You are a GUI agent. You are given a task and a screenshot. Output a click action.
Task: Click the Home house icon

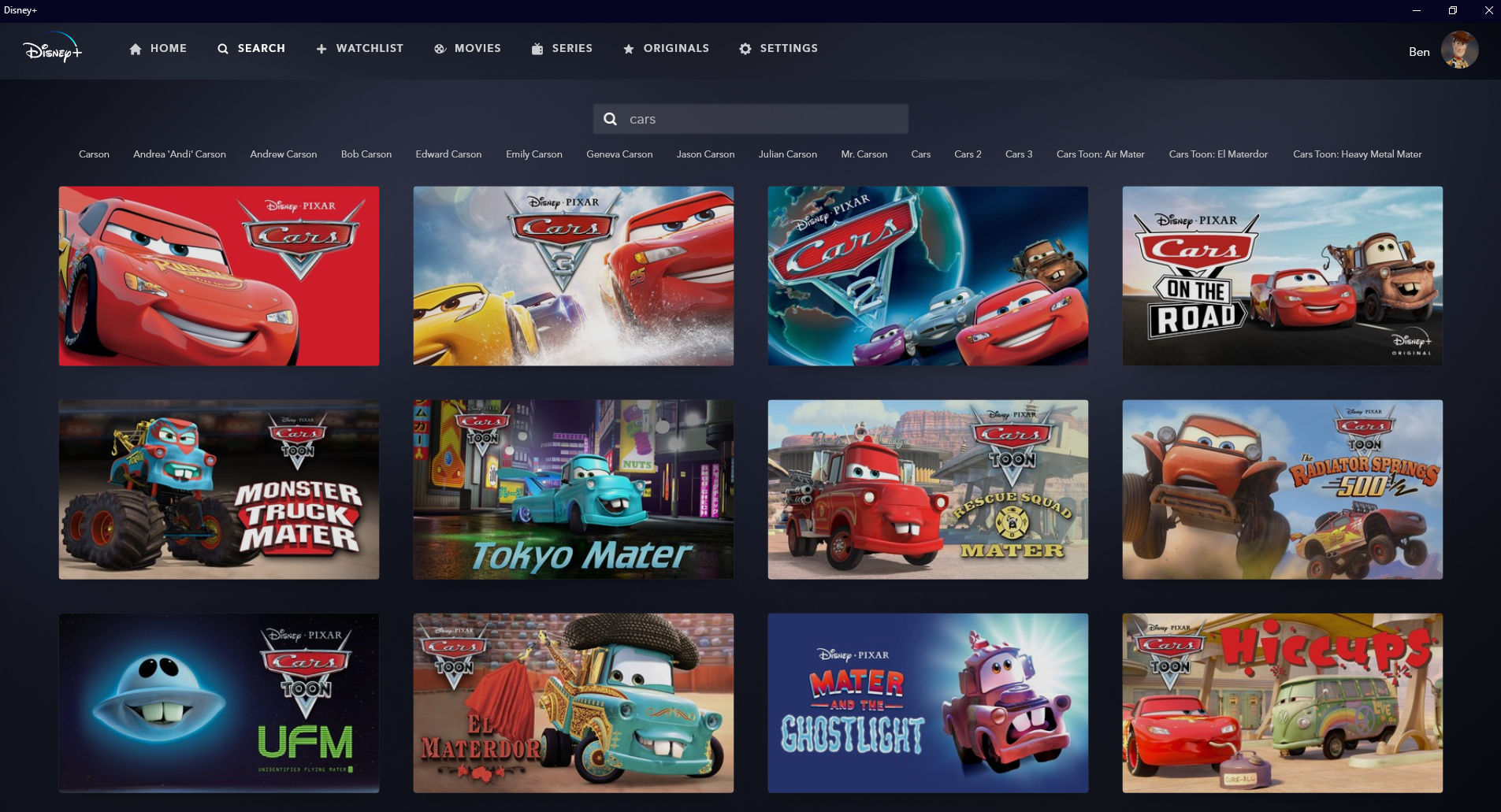(136, 49)
